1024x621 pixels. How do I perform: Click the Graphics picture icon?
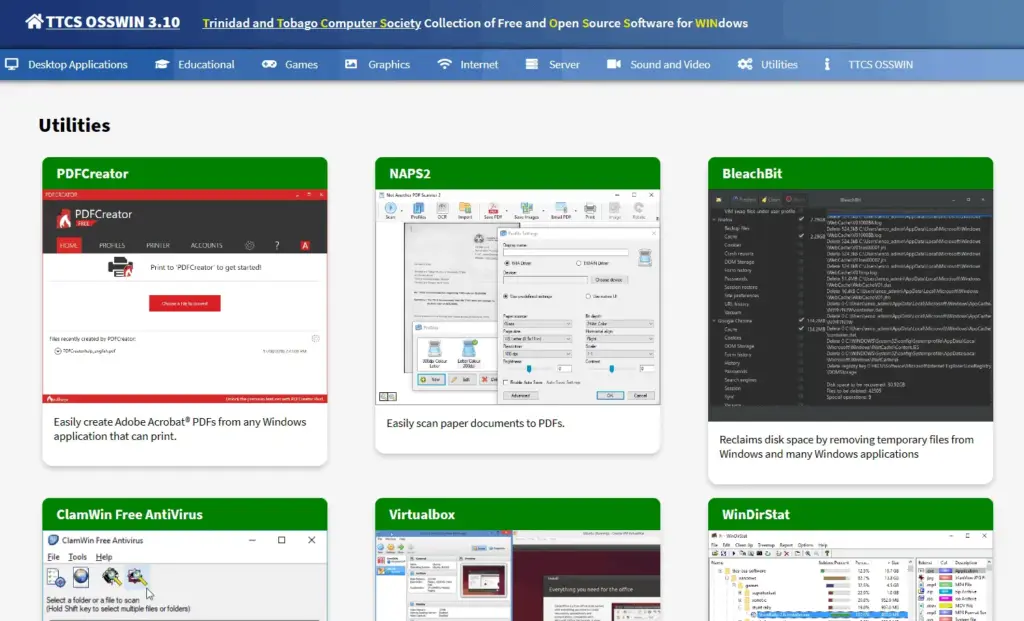click(x=351, y=64)
